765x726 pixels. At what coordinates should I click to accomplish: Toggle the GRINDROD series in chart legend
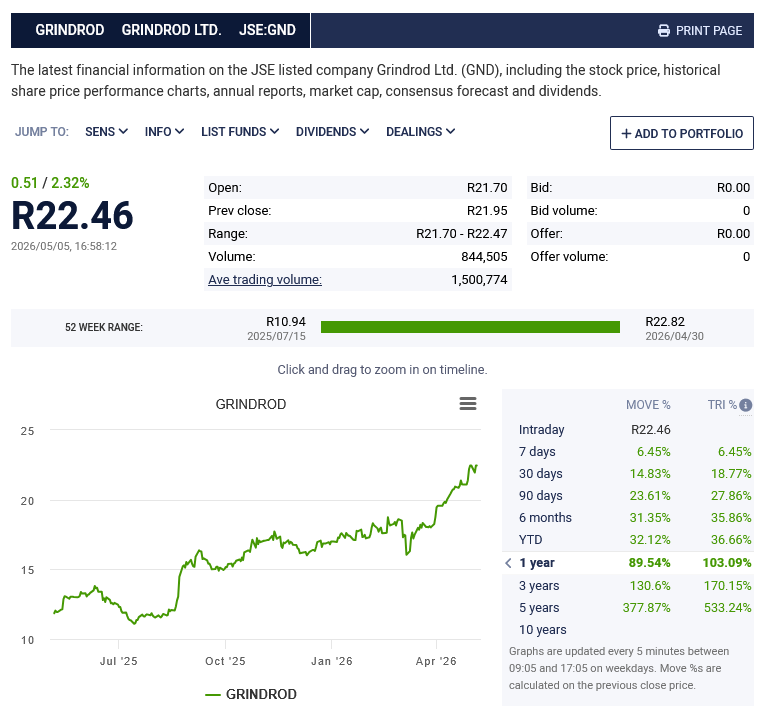pos(251,694)
